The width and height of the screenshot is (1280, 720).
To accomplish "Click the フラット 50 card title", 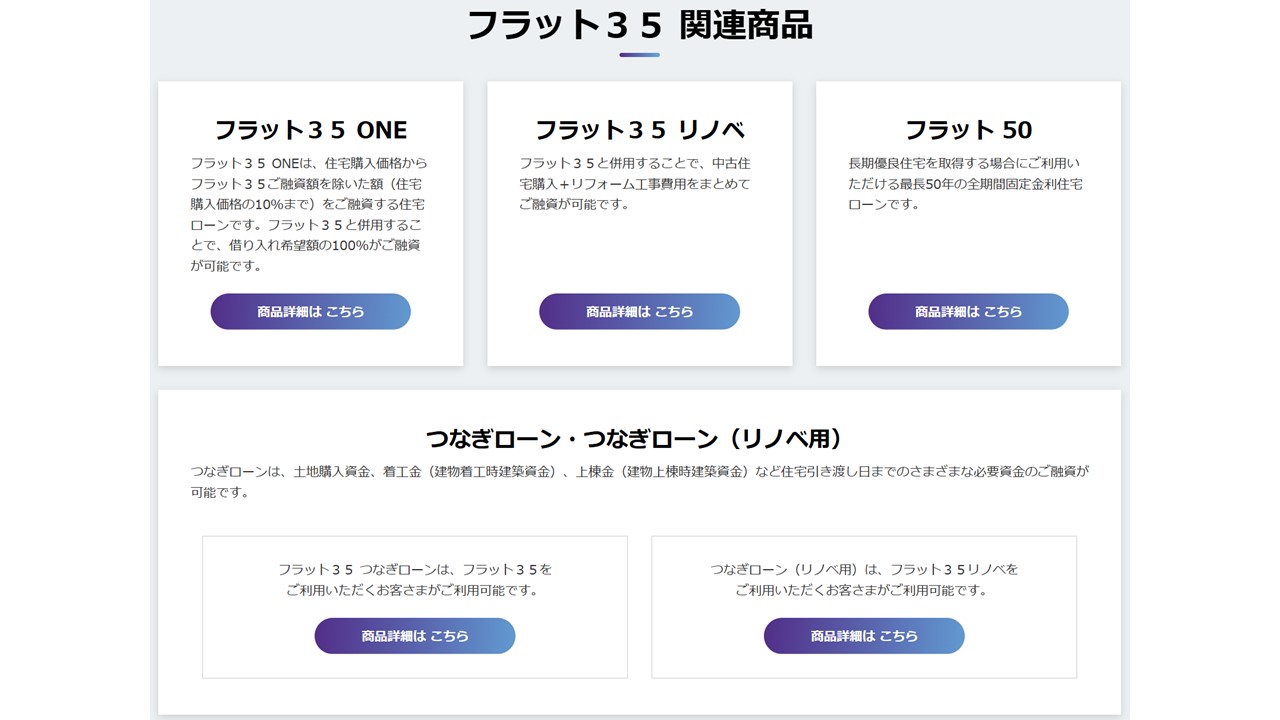I will click(968, 130).
